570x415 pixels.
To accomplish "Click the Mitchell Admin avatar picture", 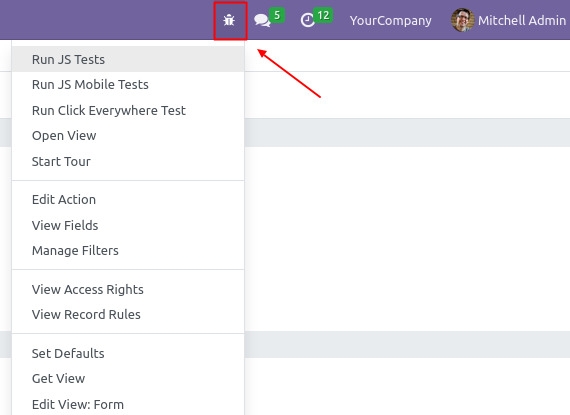I will pos(462,20).
